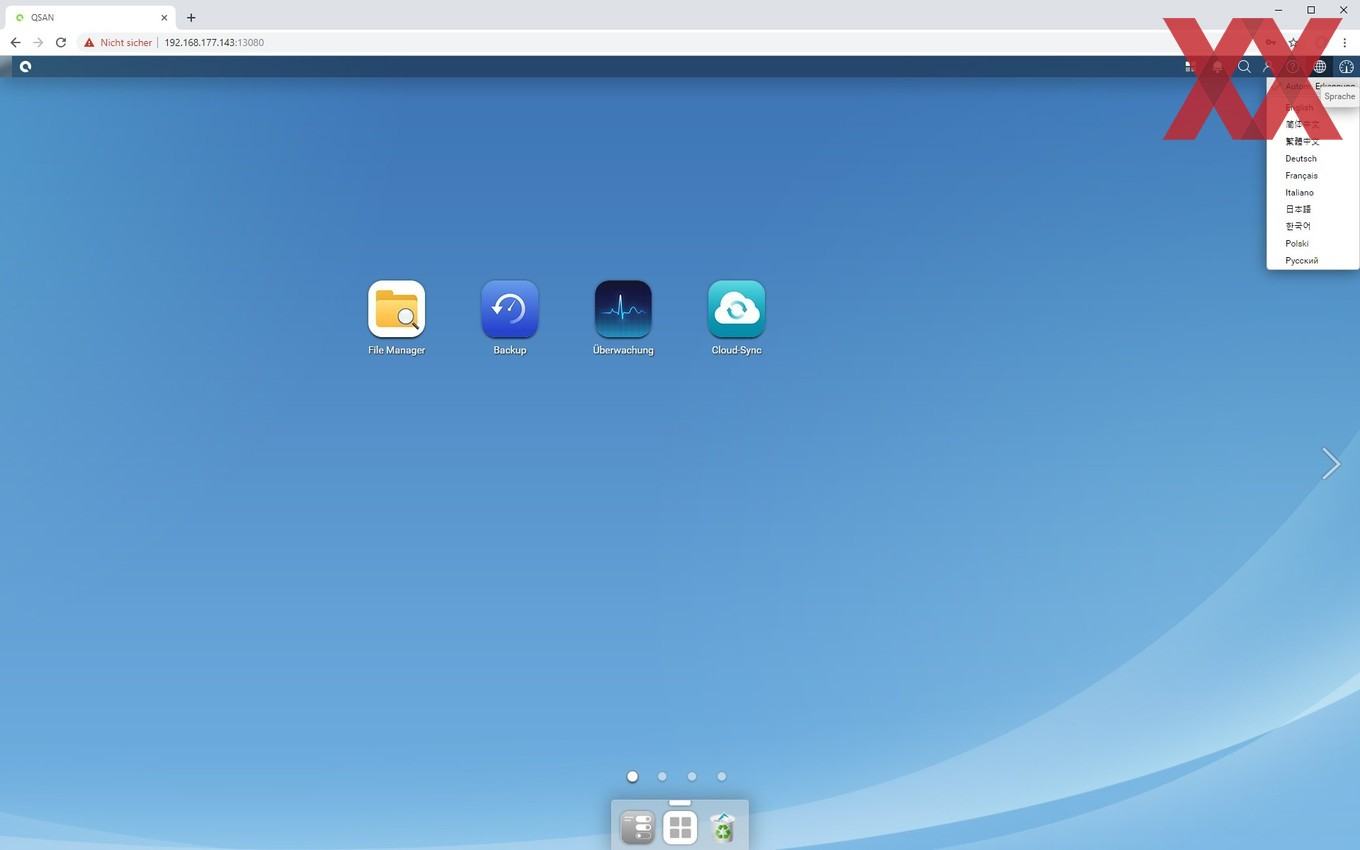Open the dashboard gauge icon
Viewport: 1360px width, 850px height.
pos(1346,67)
